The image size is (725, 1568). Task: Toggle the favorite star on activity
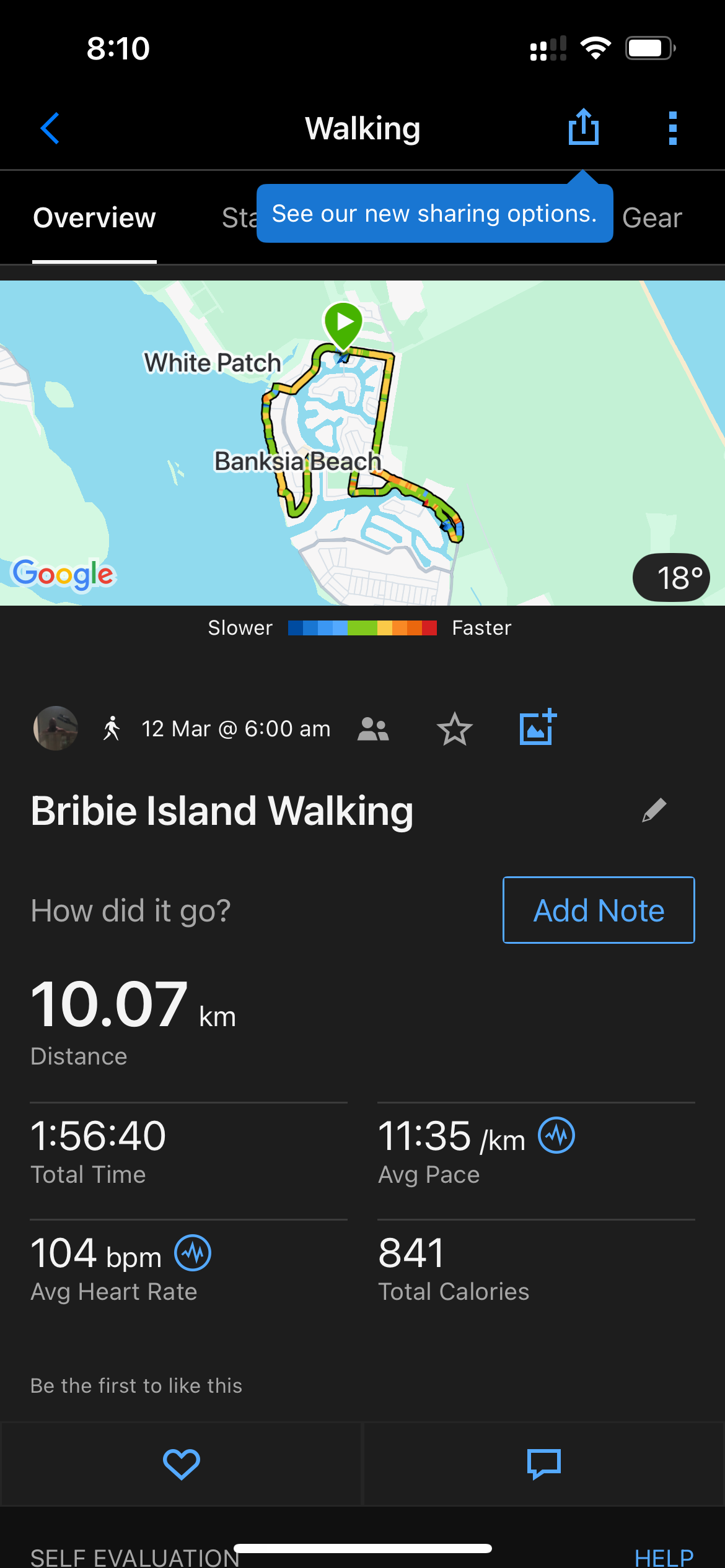[x=454, y=729]
